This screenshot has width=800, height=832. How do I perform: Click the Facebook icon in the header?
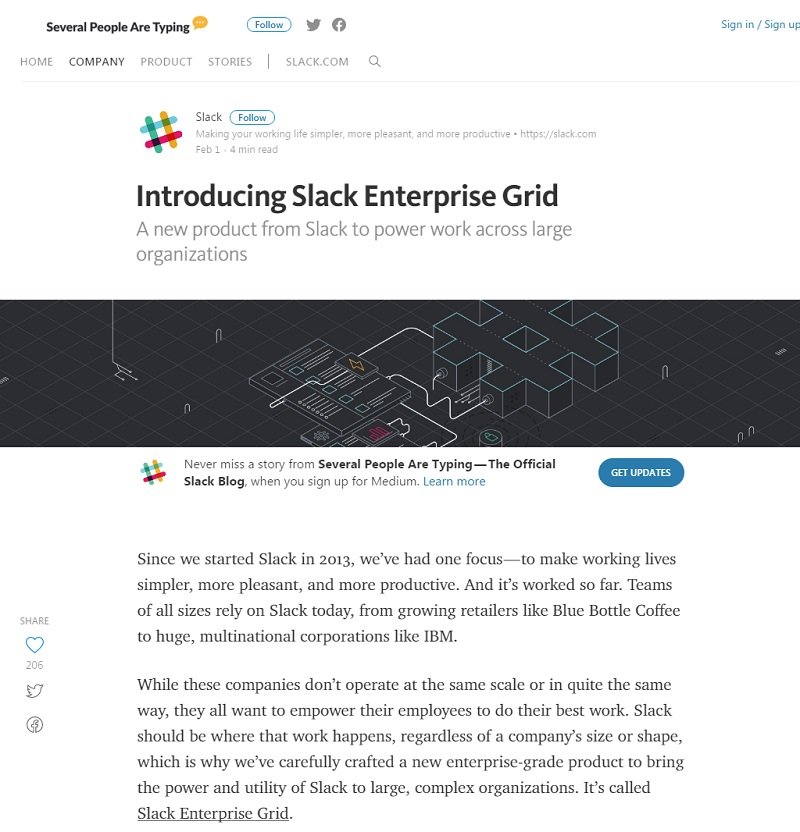coord(339,25)
